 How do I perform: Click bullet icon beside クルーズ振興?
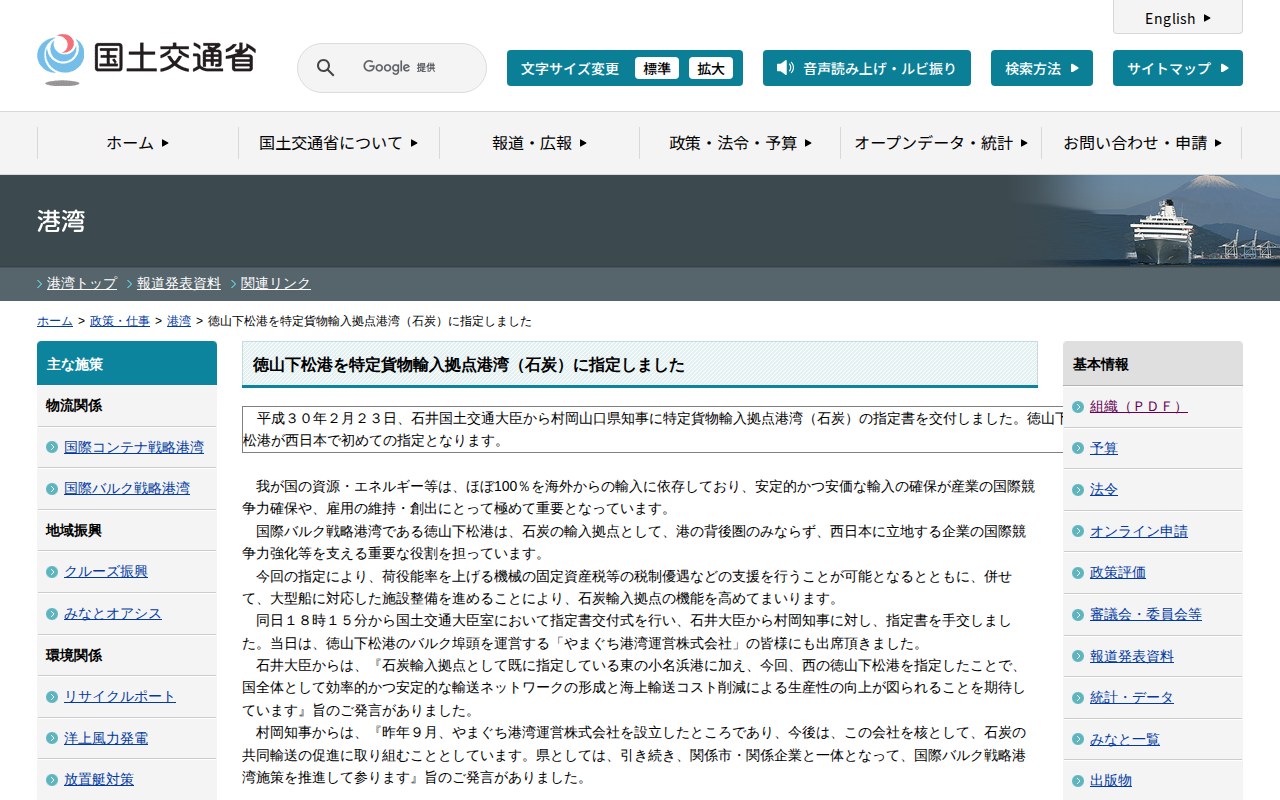click(x=52, y=572)
